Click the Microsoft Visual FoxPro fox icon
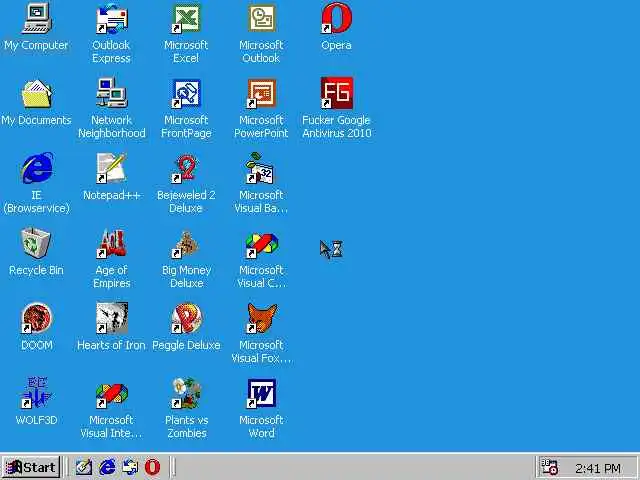The height and width of the screenshot is (480, 640). (261, 318)
